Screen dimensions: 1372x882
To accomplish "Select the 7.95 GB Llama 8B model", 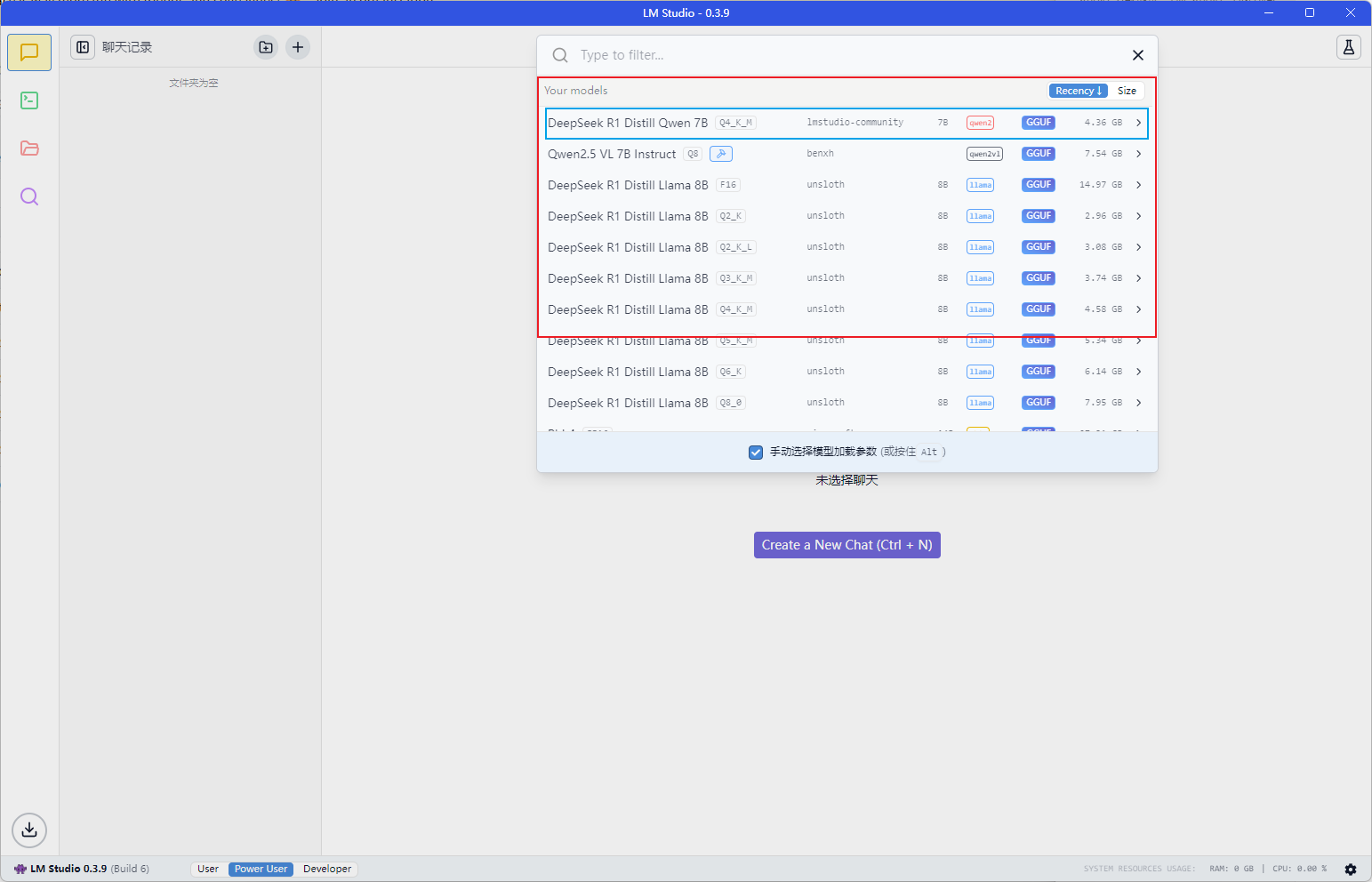I will (846, 403).
